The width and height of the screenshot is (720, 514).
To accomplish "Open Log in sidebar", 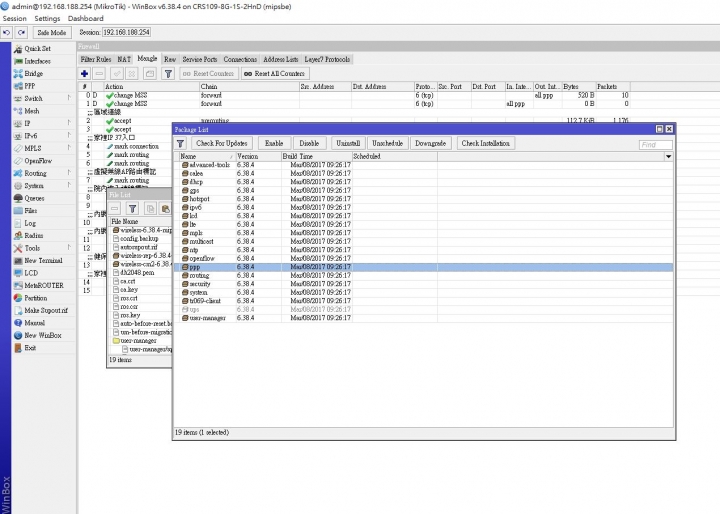I will click(30, 223).
